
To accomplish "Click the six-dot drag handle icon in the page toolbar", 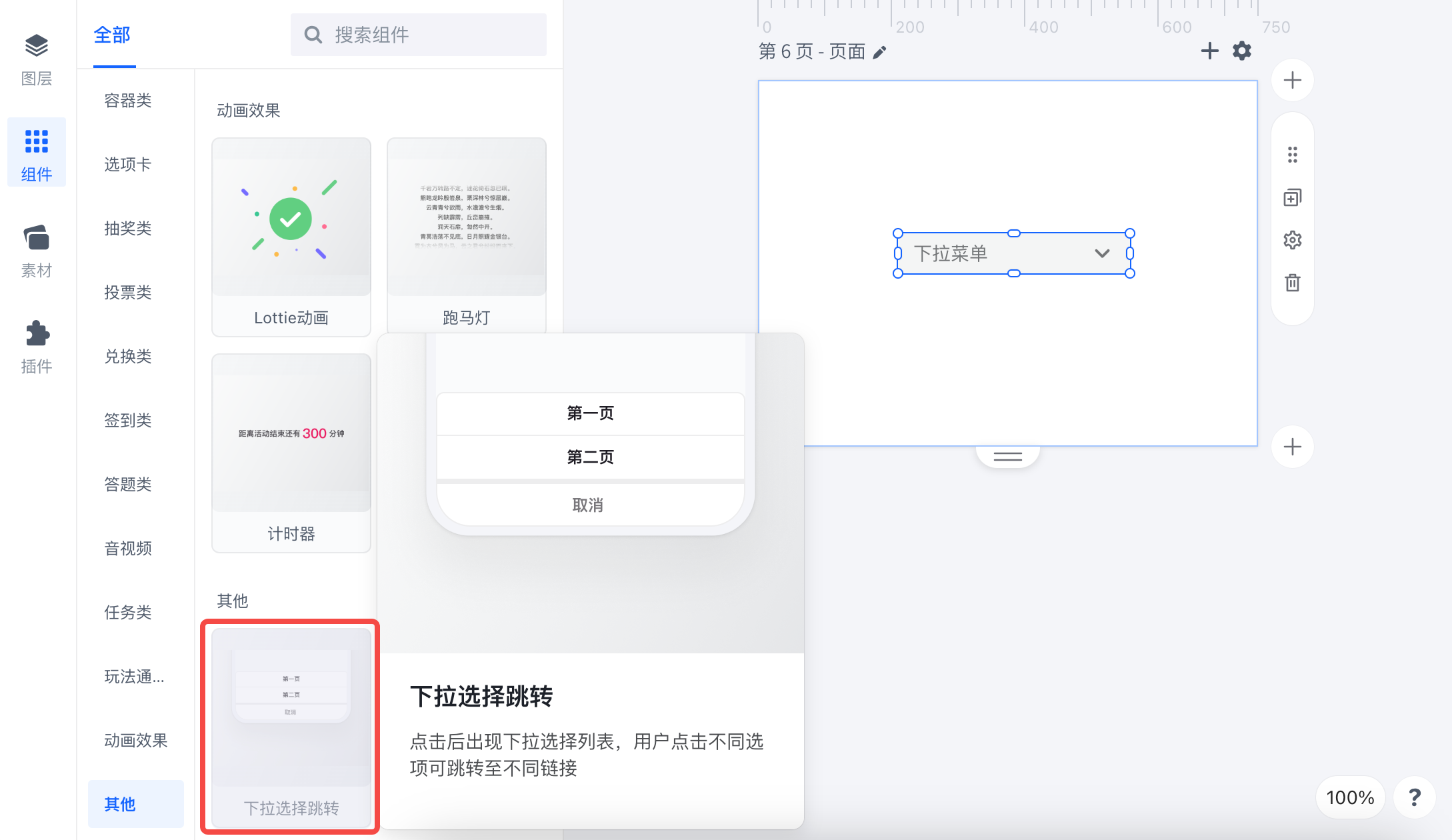I will pos(1292,155).
